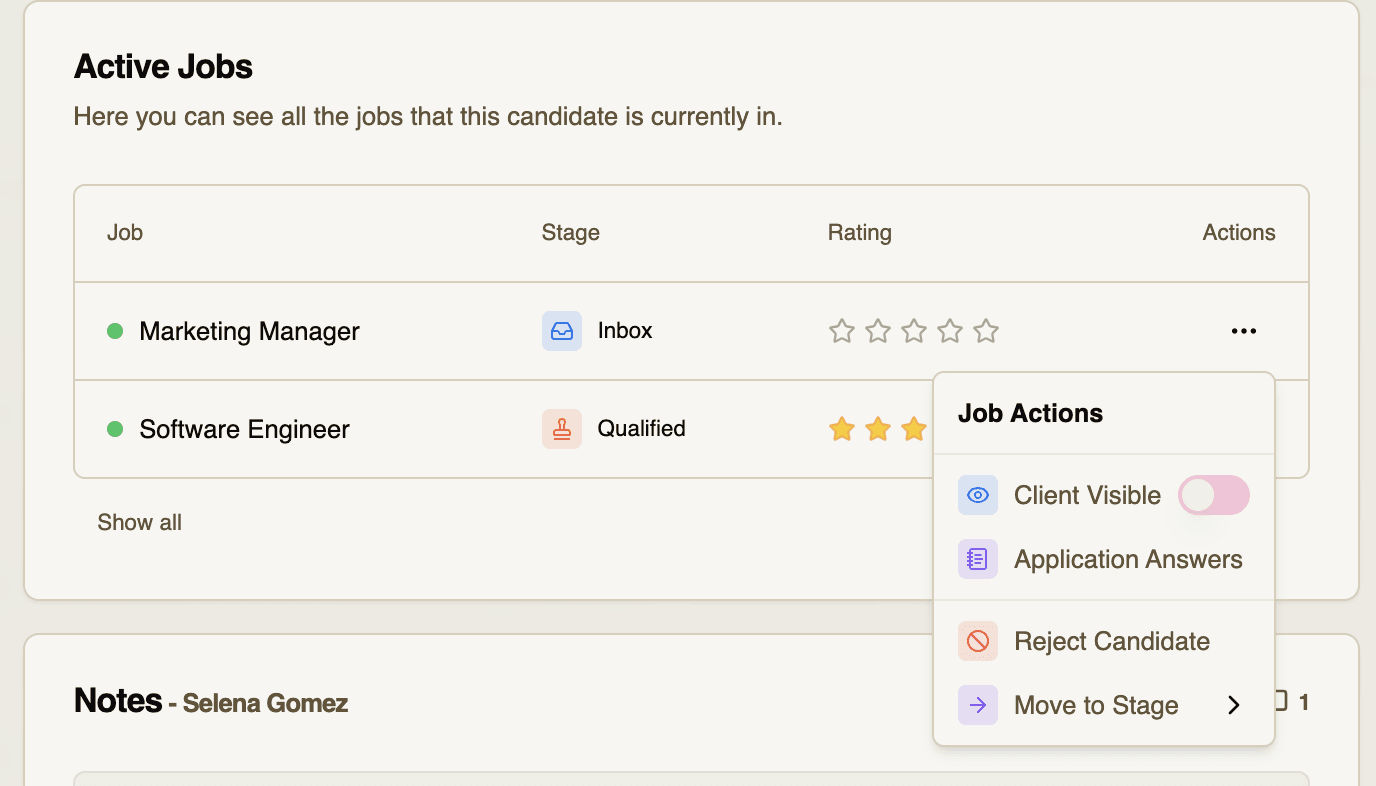Click the Stage column header
The width and height of the screenshot is (1376, 786).
571,233
